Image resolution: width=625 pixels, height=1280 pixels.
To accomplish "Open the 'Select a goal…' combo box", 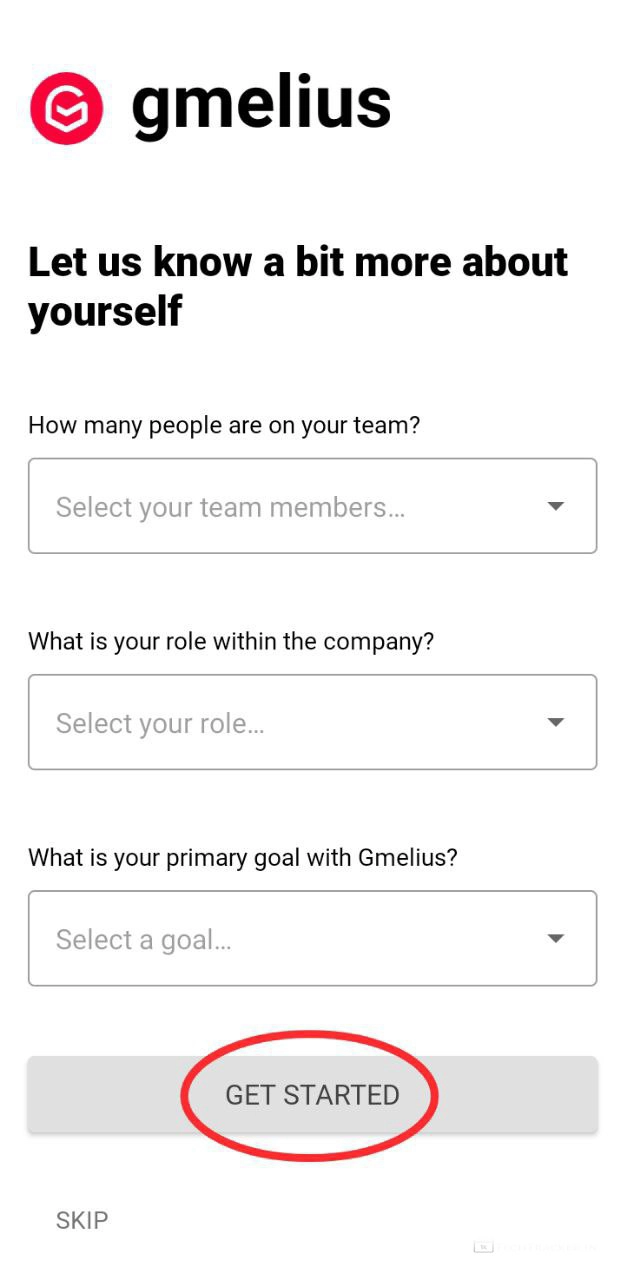I will pyautogui.click(x=312, y=938).
